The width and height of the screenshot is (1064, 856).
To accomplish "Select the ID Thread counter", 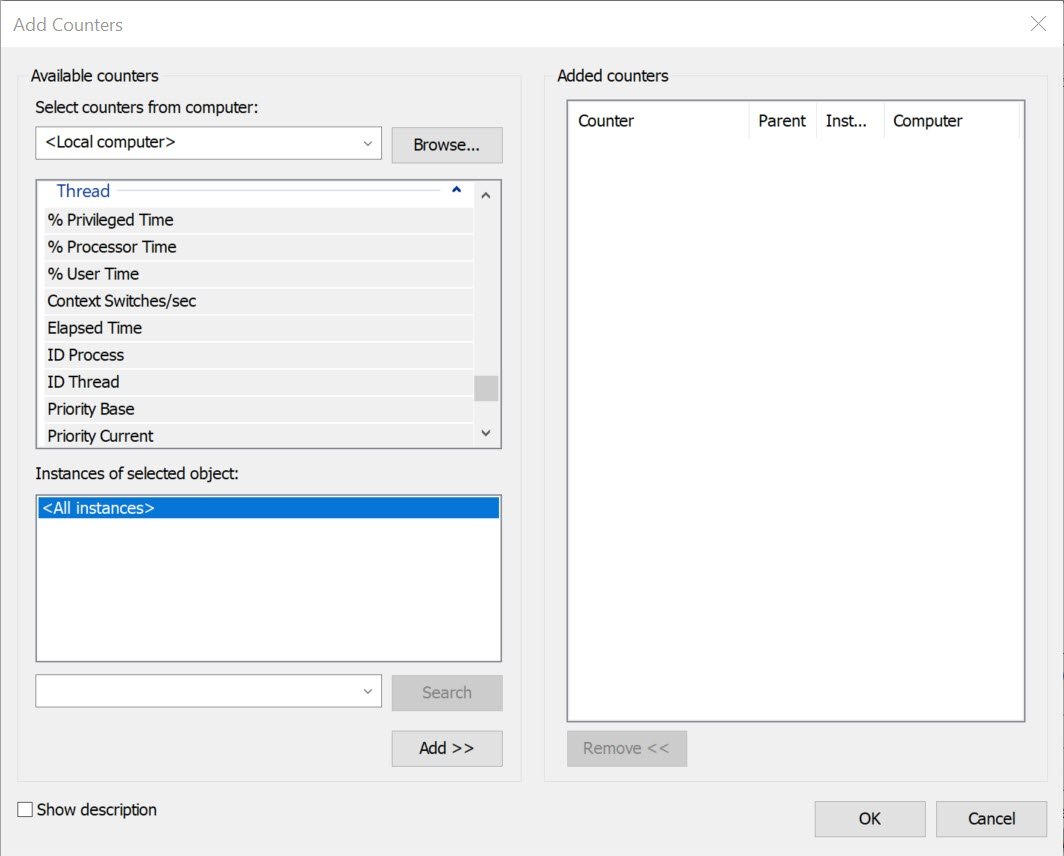I will [83, 381].
